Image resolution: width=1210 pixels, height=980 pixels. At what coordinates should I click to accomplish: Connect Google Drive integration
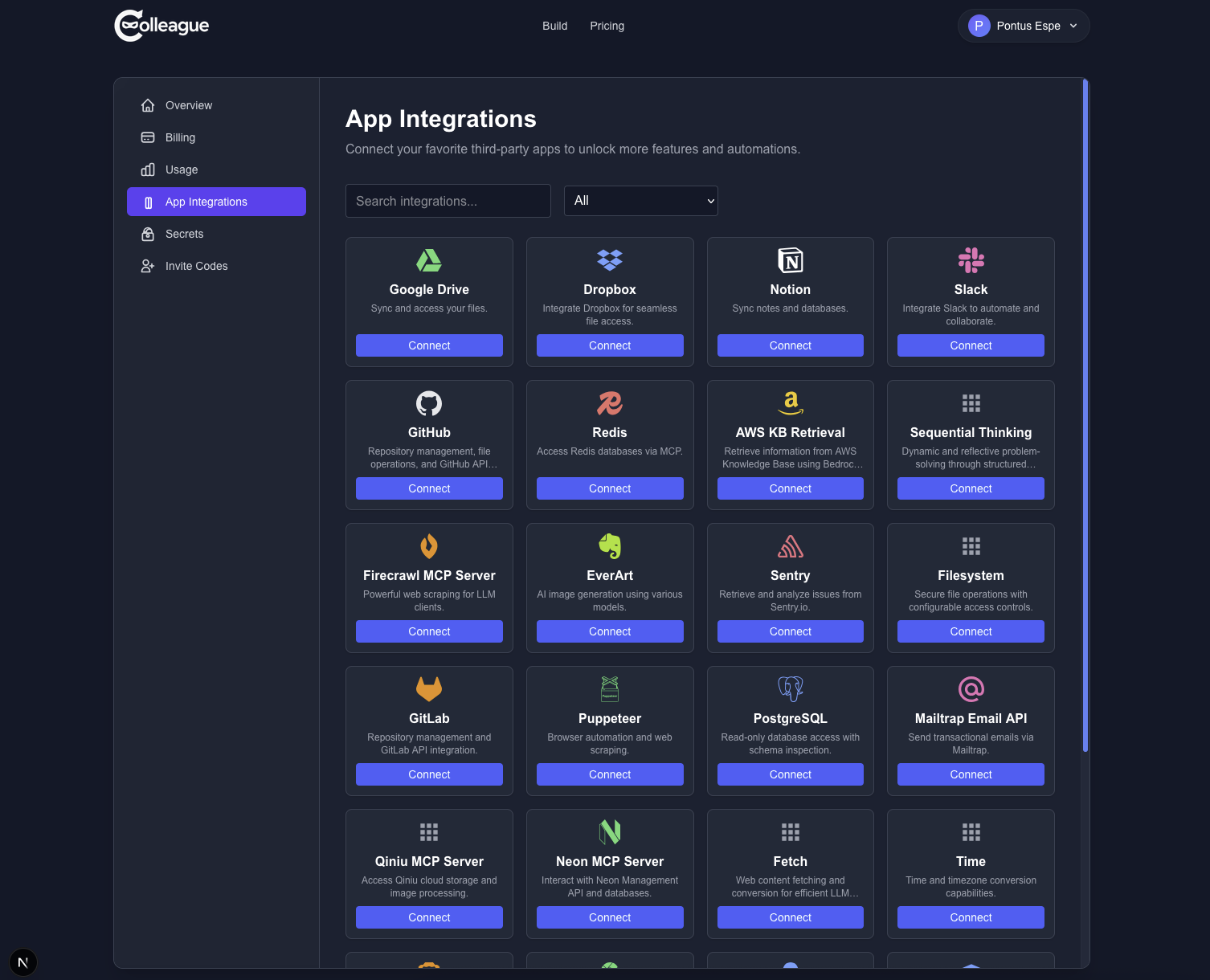point(429,345)
